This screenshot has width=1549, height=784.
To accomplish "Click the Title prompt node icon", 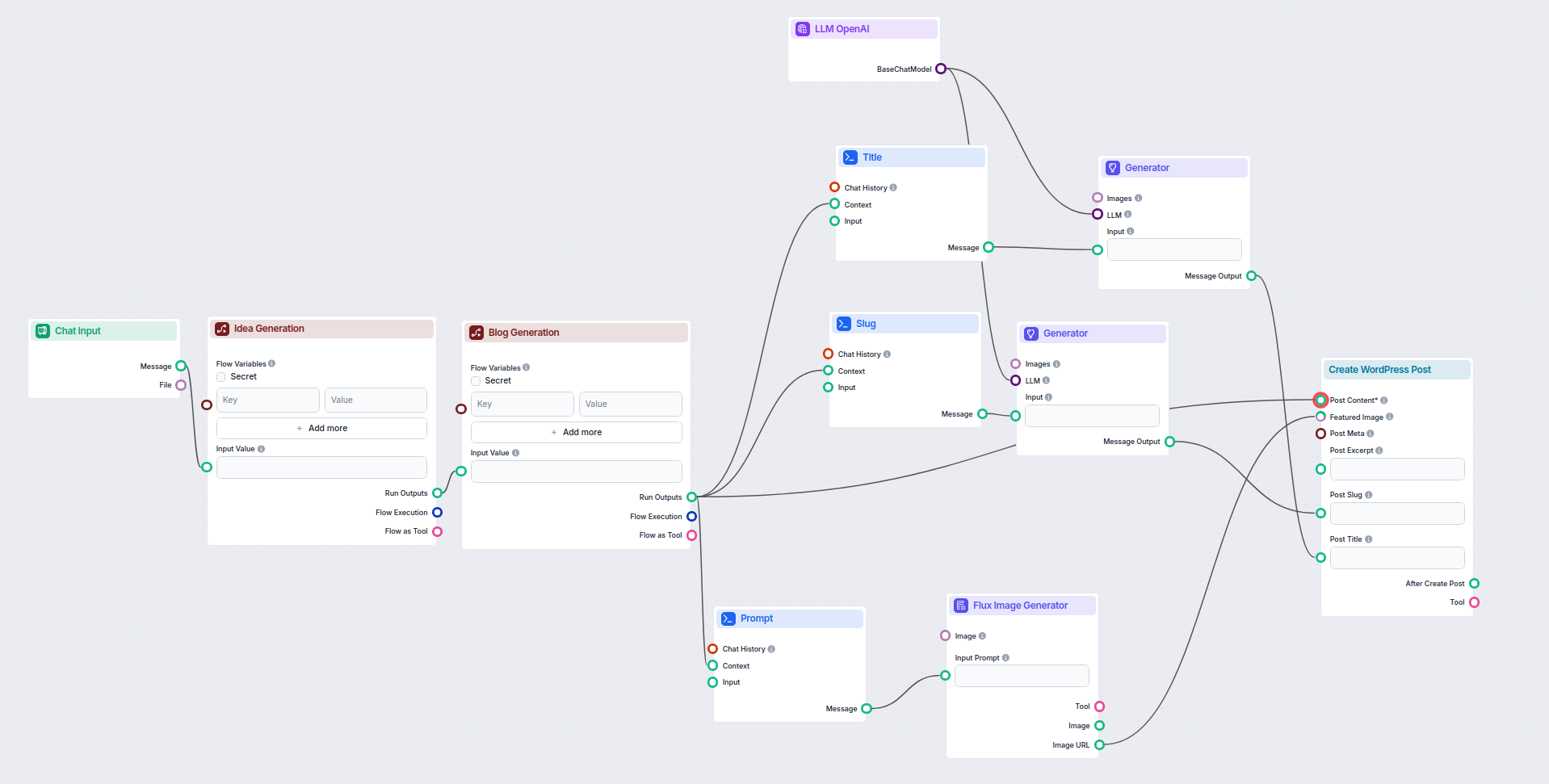I will click(x=850, y=157).
